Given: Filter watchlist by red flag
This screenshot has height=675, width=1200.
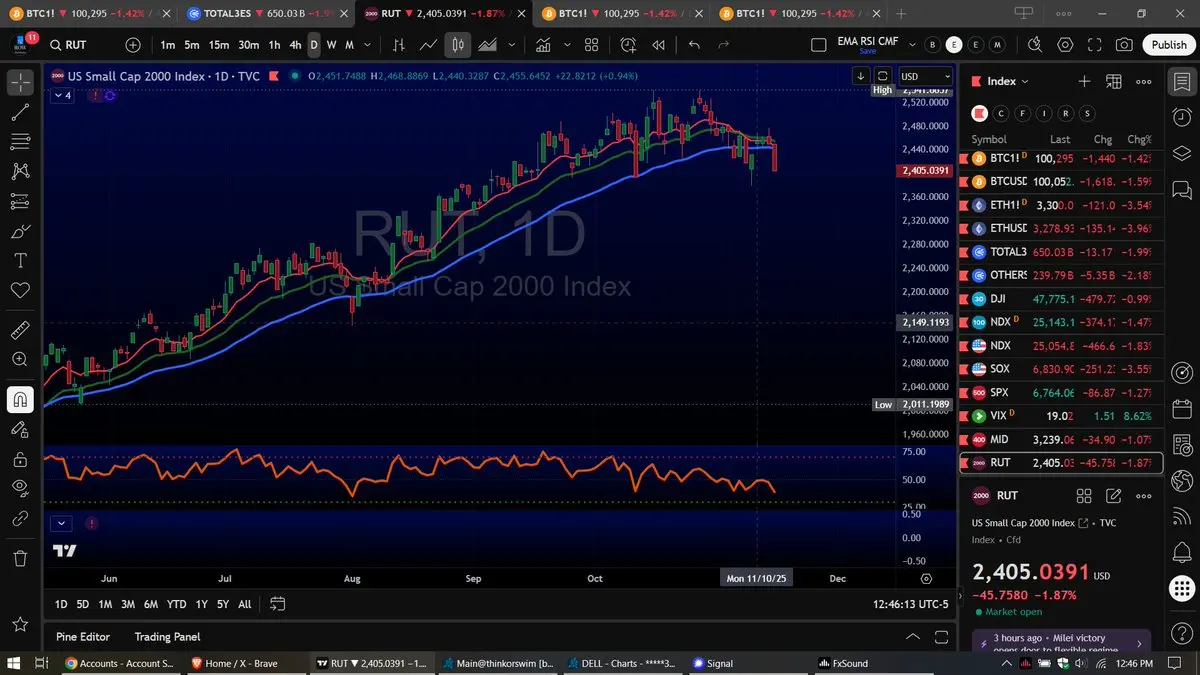Looking at the screenshot, I should (979, 113).
